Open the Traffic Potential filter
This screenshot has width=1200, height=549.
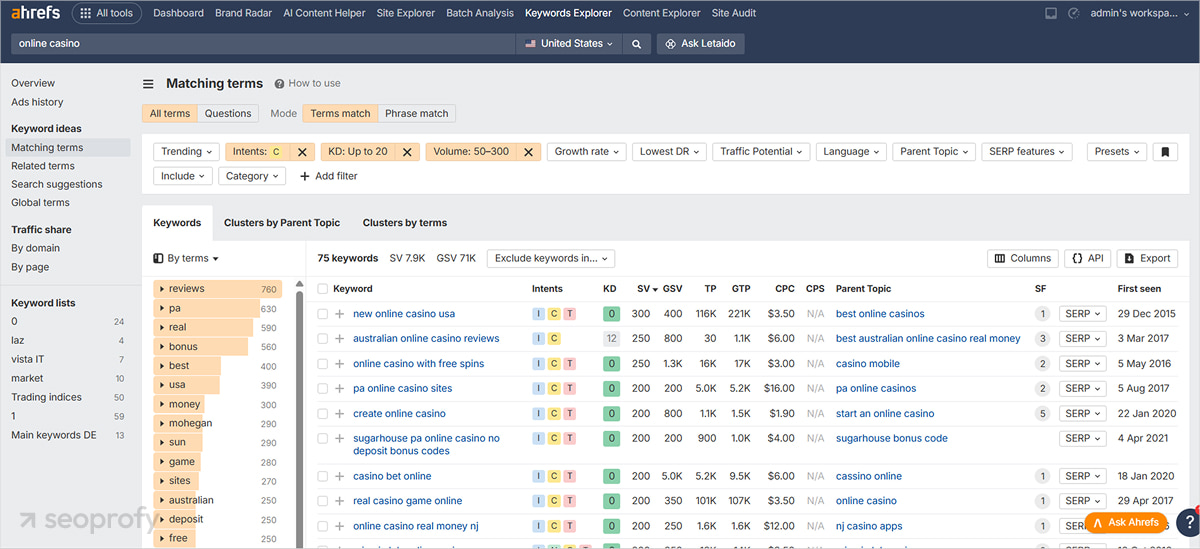point(761,152)
